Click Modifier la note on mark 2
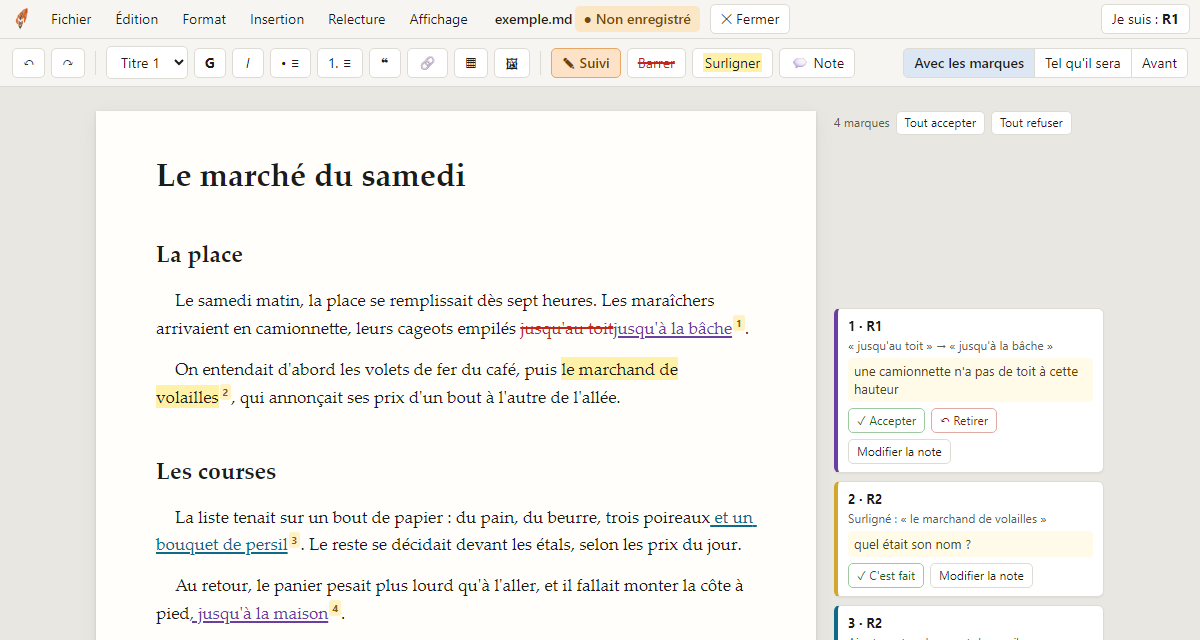This screenshot has height=640, width=1200. (x=981, y=576)
